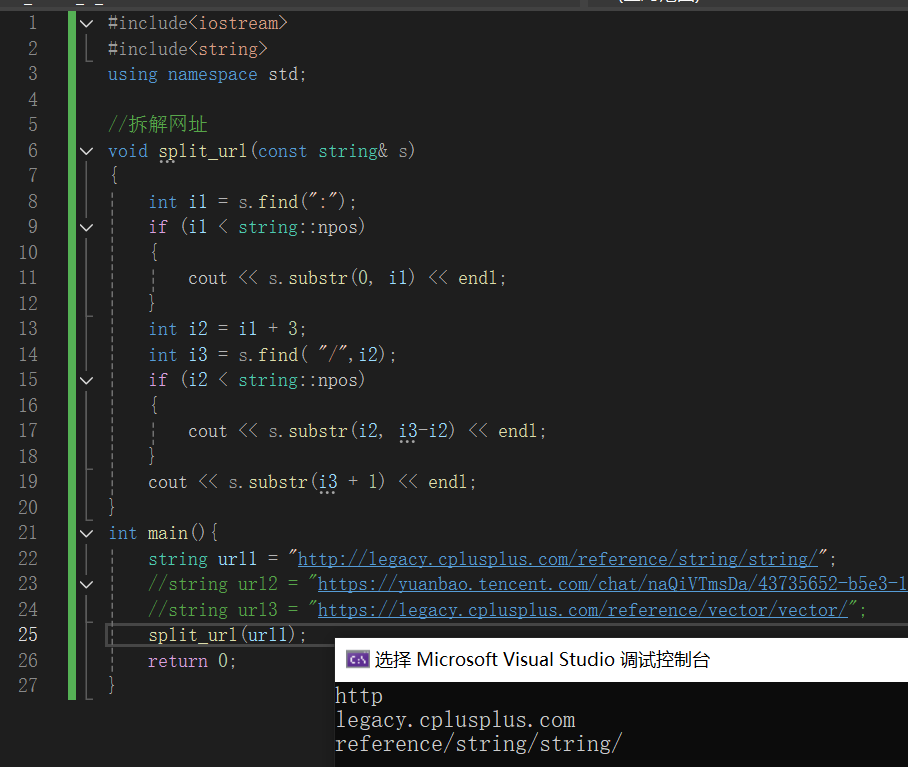Click the //拆解网址 comment
908x767 pixels.
tap(158, 124)
